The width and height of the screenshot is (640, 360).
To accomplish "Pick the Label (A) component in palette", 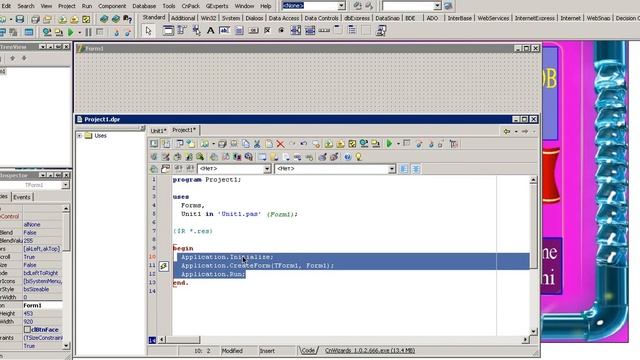I will point(211,31).
